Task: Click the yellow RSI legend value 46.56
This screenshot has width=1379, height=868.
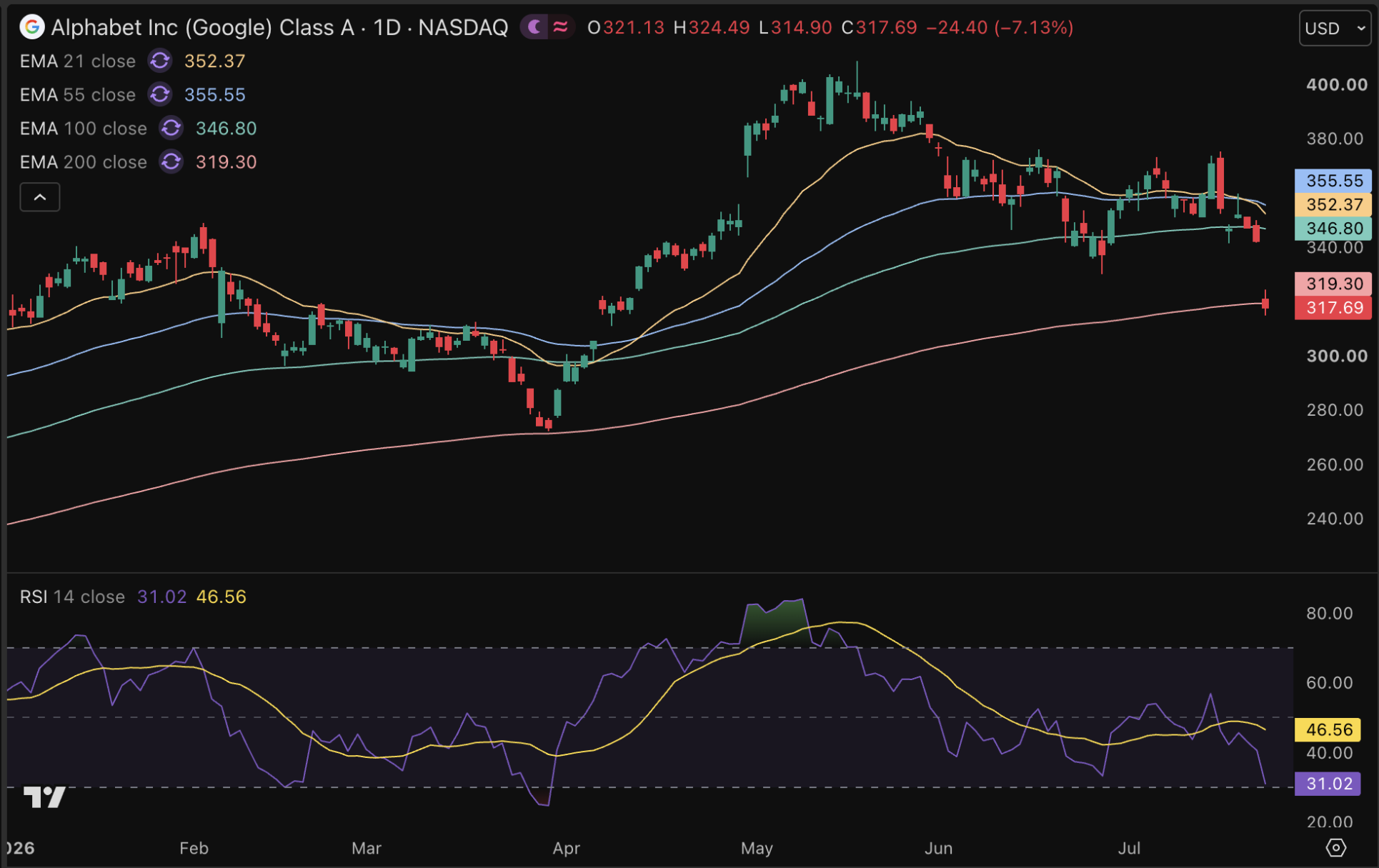Action: click(221, 597)
